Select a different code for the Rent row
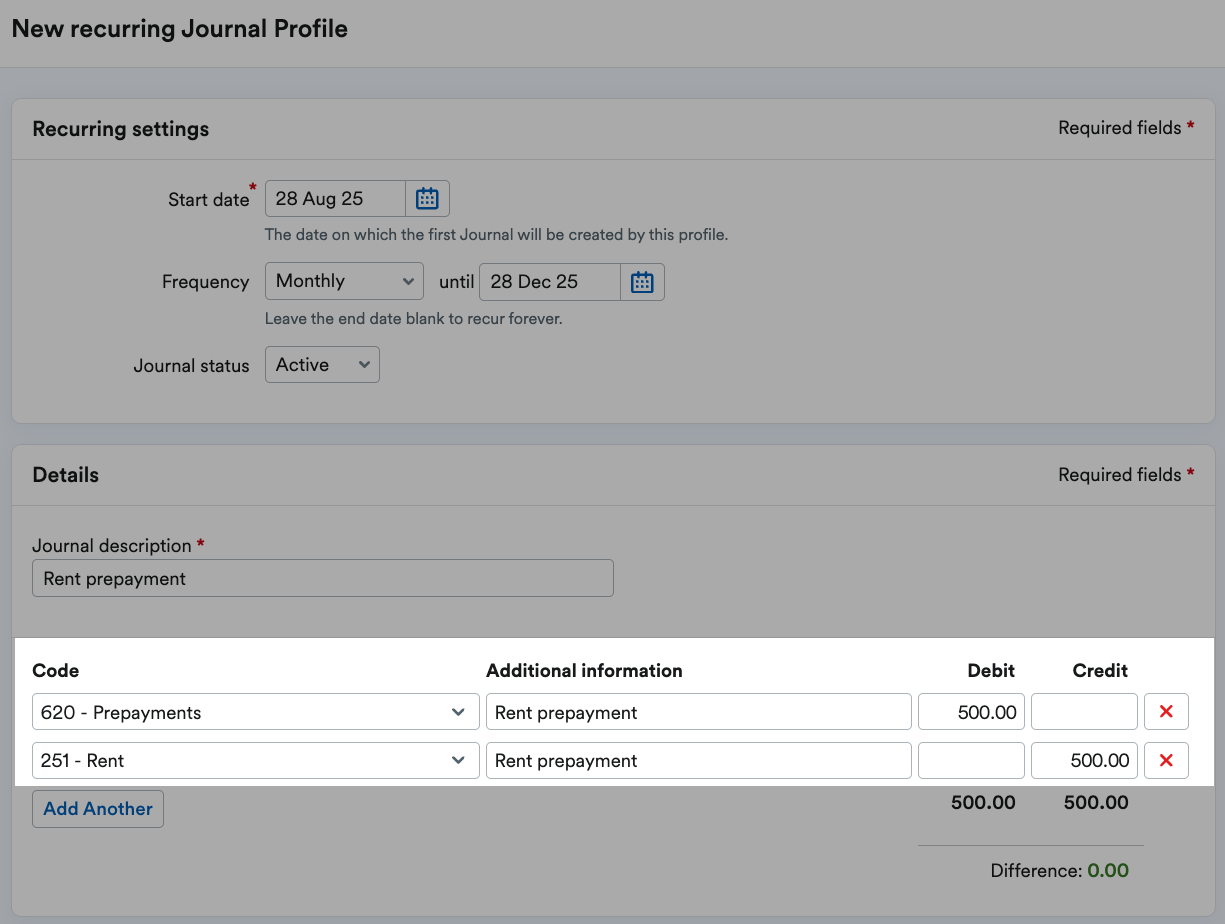This screenshot has width=1225, height=924. click(x=255, y=760)
